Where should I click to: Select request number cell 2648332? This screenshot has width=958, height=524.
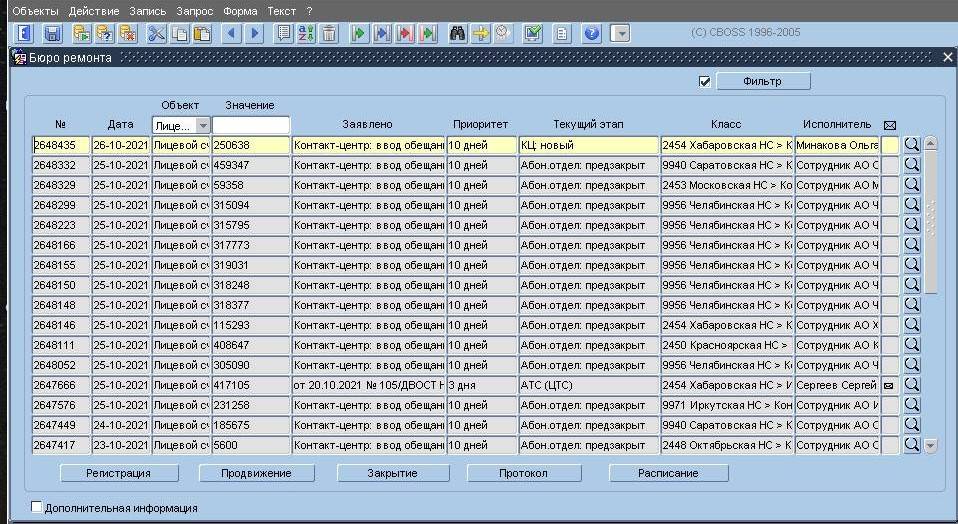(x=60, y=165)
